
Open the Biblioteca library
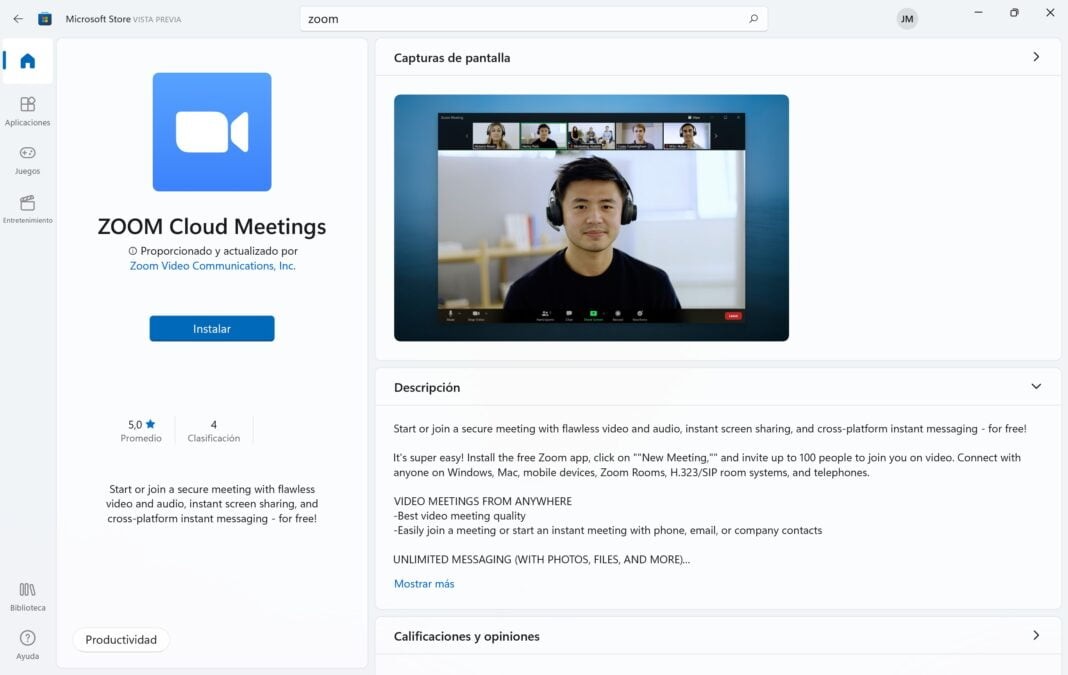pyautogui.click(x=27, y=597)
